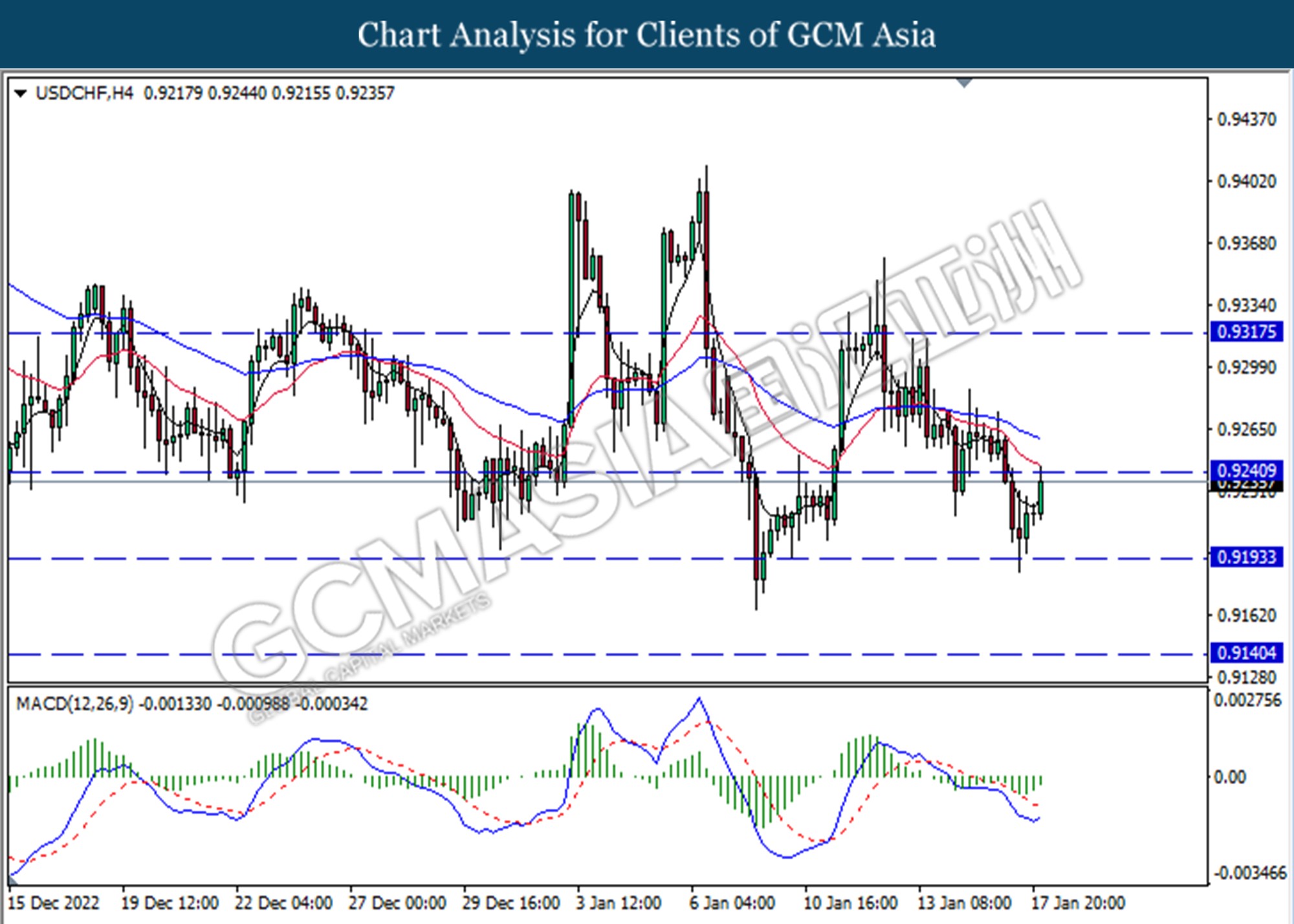
Task: Click the 6 Jan 04:00 time label
Action: coord(732,903)
